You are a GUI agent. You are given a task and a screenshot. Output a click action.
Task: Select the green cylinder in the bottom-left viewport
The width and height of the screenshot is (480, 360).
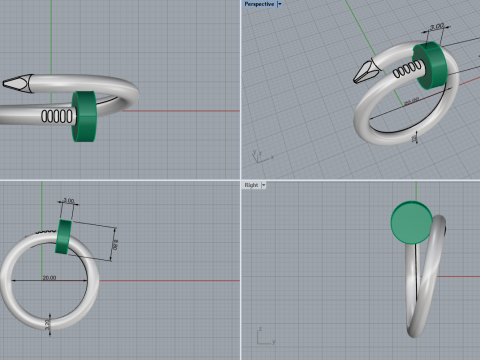tap(63, 237)
